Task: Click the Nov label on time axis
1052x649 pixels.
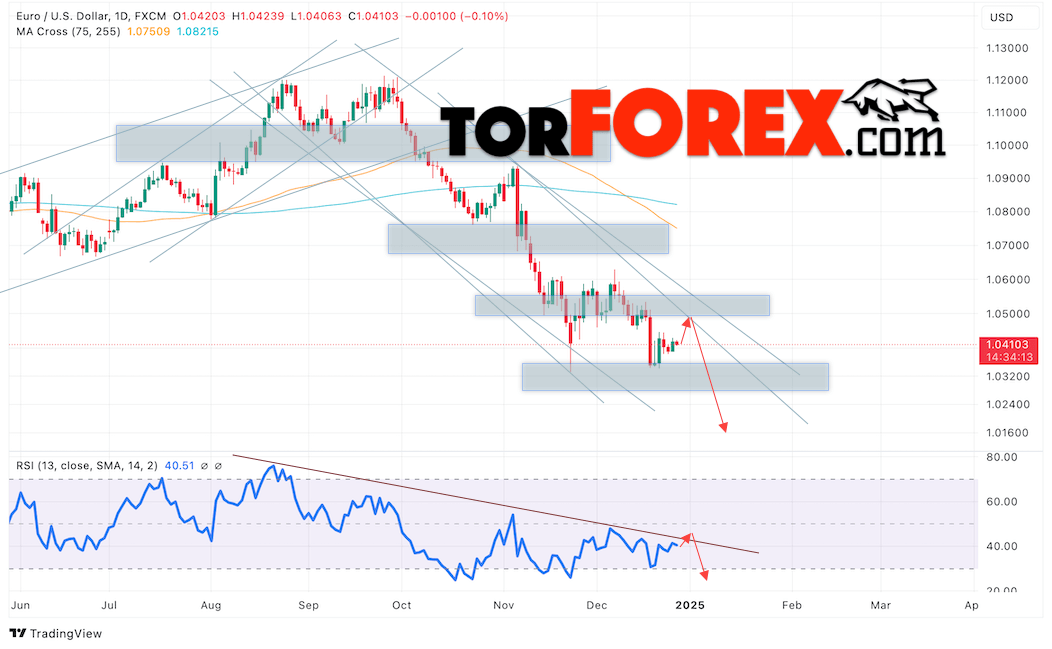Action: [x=504, y=606]
